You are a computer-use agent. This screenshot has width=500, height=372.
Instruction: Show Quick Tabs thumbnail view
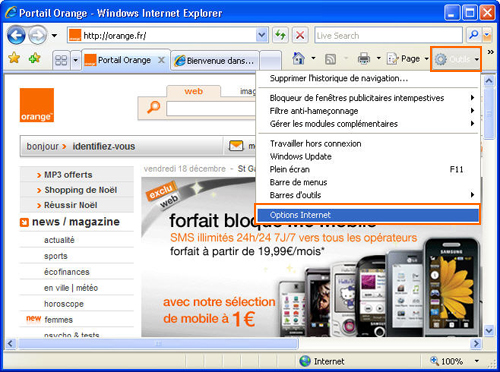pos(61,60)
